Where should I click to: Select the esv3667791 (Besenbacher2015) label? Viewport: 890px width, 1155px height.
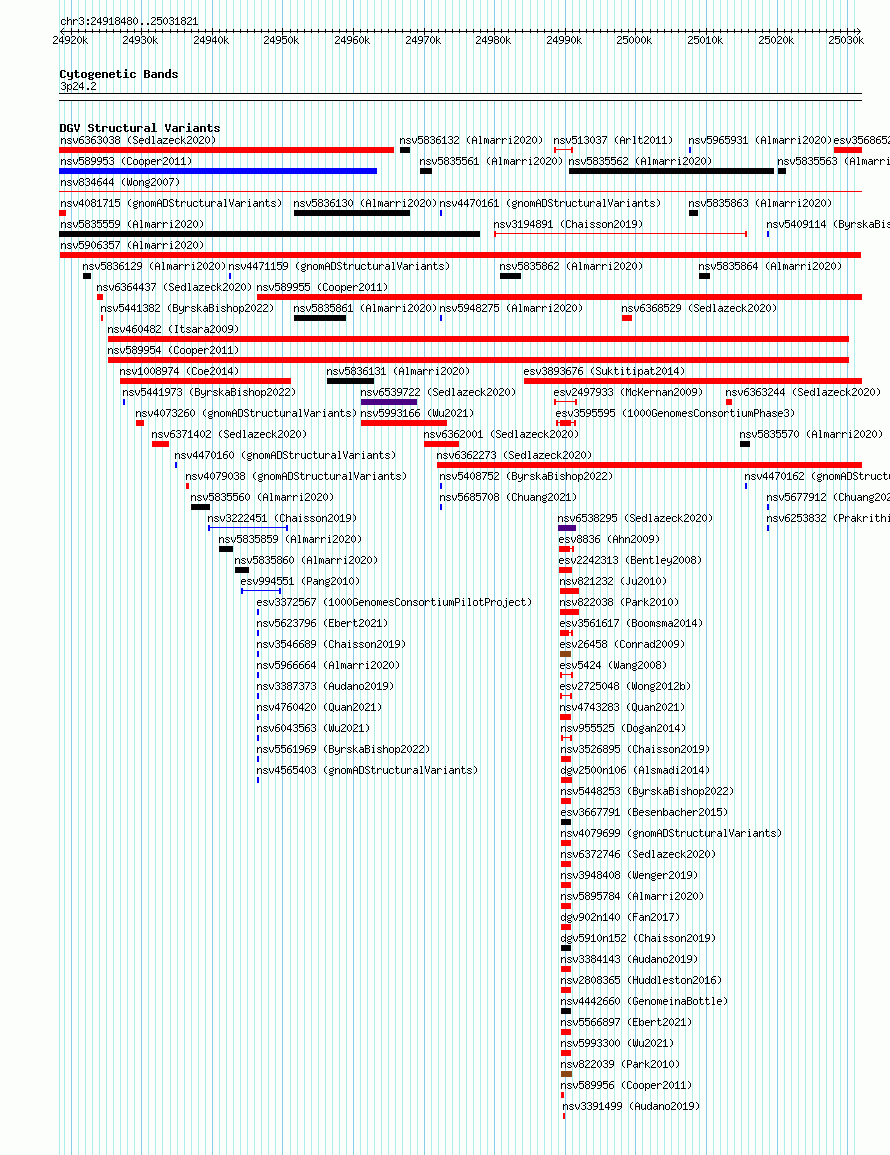pyautogui.click(x=644, y=812)
